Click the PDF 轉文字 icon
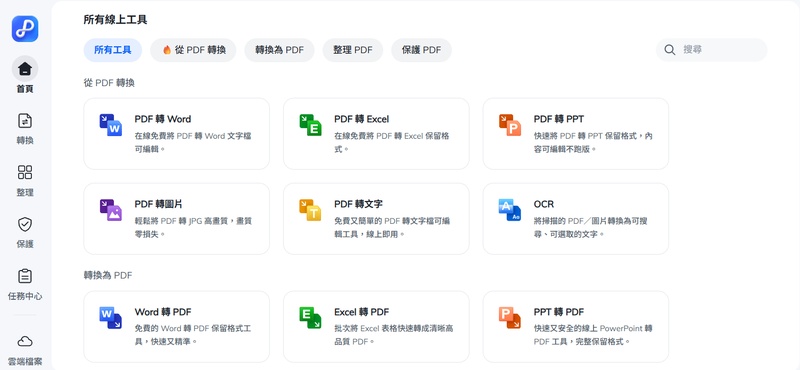The width and height of the screenshot is (800, 370). pos(310,210)
